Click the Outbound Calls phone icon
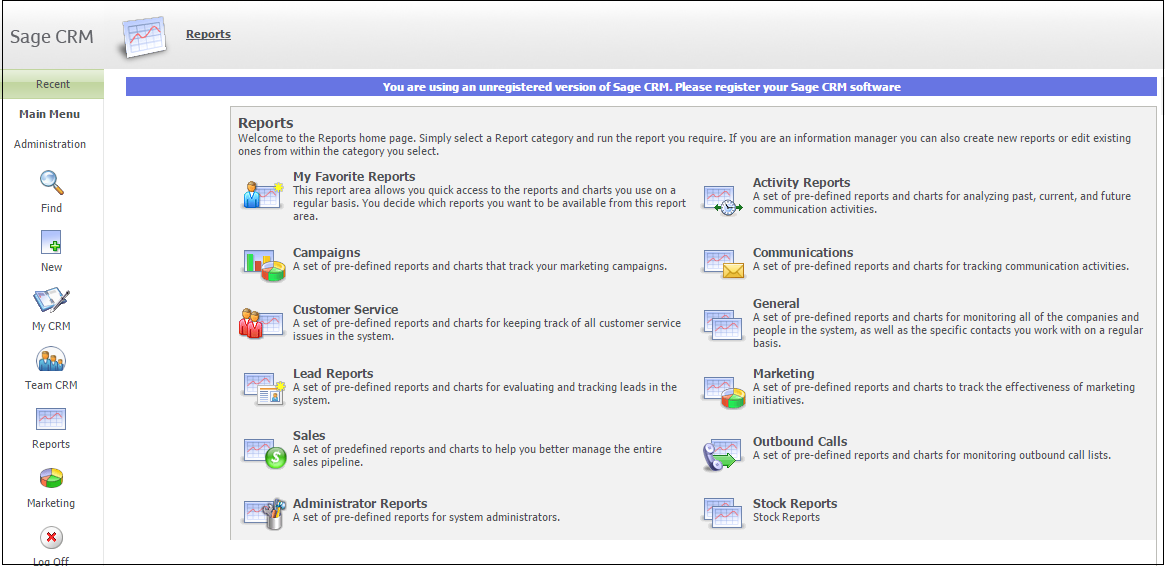This screenshot has width=1165, height=566. [x=723, y=455]
